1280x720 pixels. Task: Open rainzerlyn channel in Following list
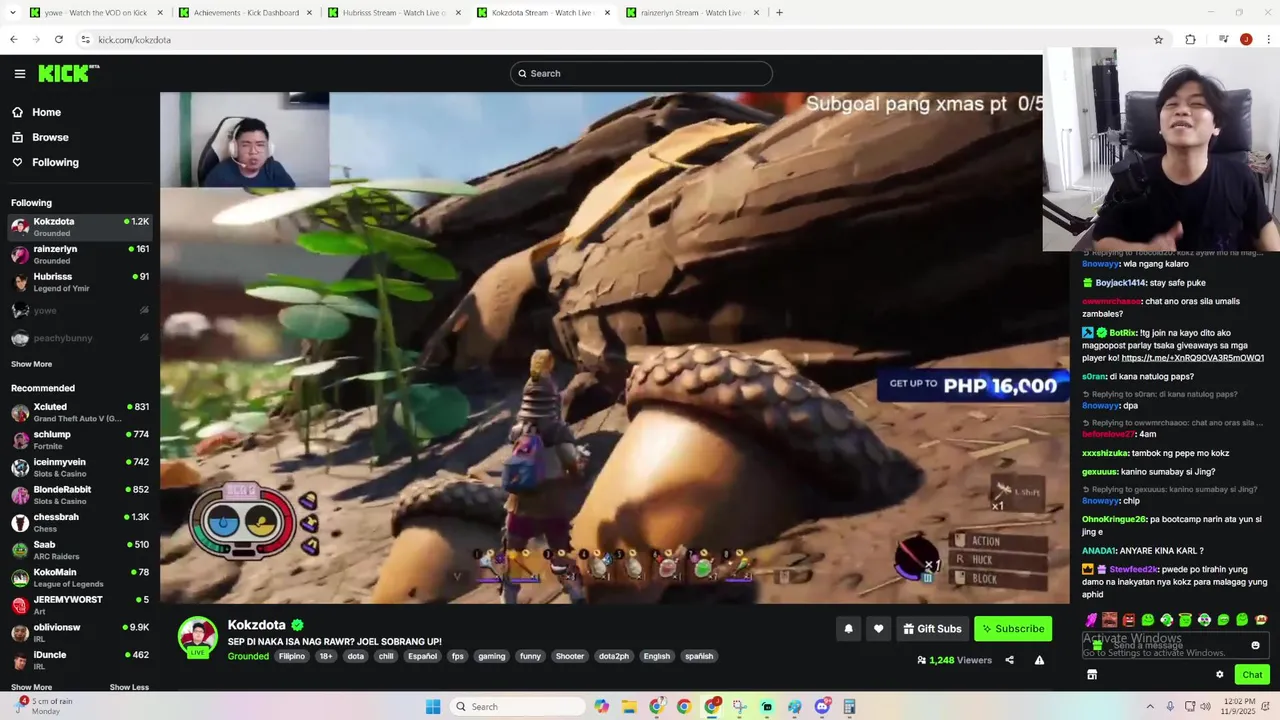(x=80, y=254)
